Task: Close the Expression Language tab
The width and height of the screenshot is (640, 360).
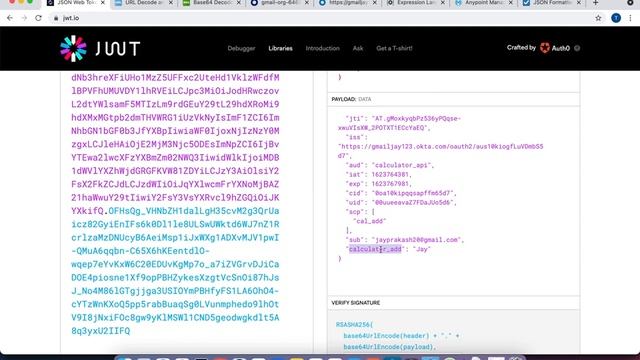Action: tap(442, 3)
